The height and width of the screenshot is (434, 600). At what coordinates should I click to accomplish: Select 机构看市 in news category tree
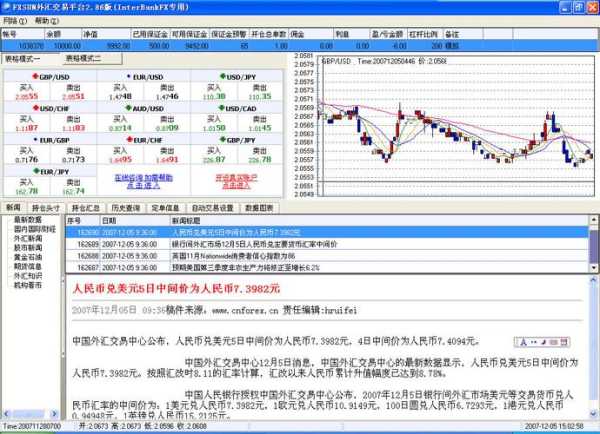click(28, 285)
